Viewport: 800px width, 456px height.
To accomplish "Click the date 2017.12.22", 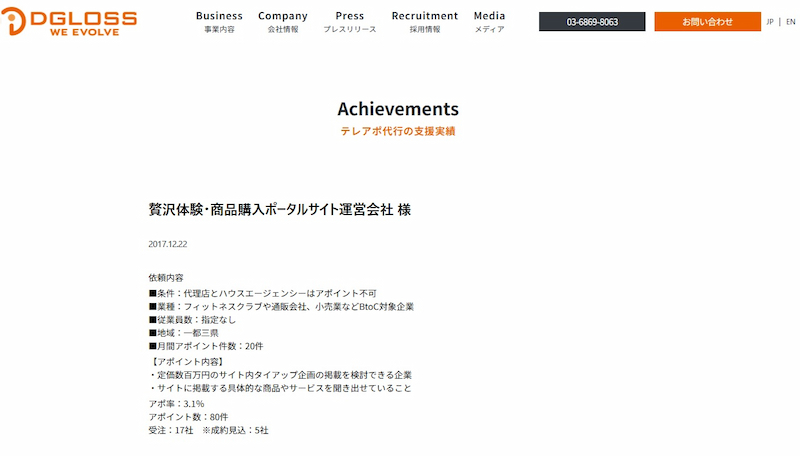I will click(x=168, y=244).
